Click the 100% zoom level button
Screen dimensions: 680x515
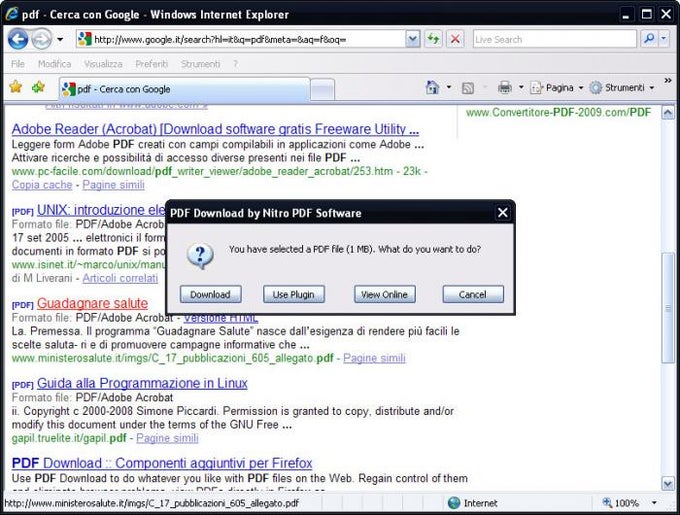[x=621, y=503]
